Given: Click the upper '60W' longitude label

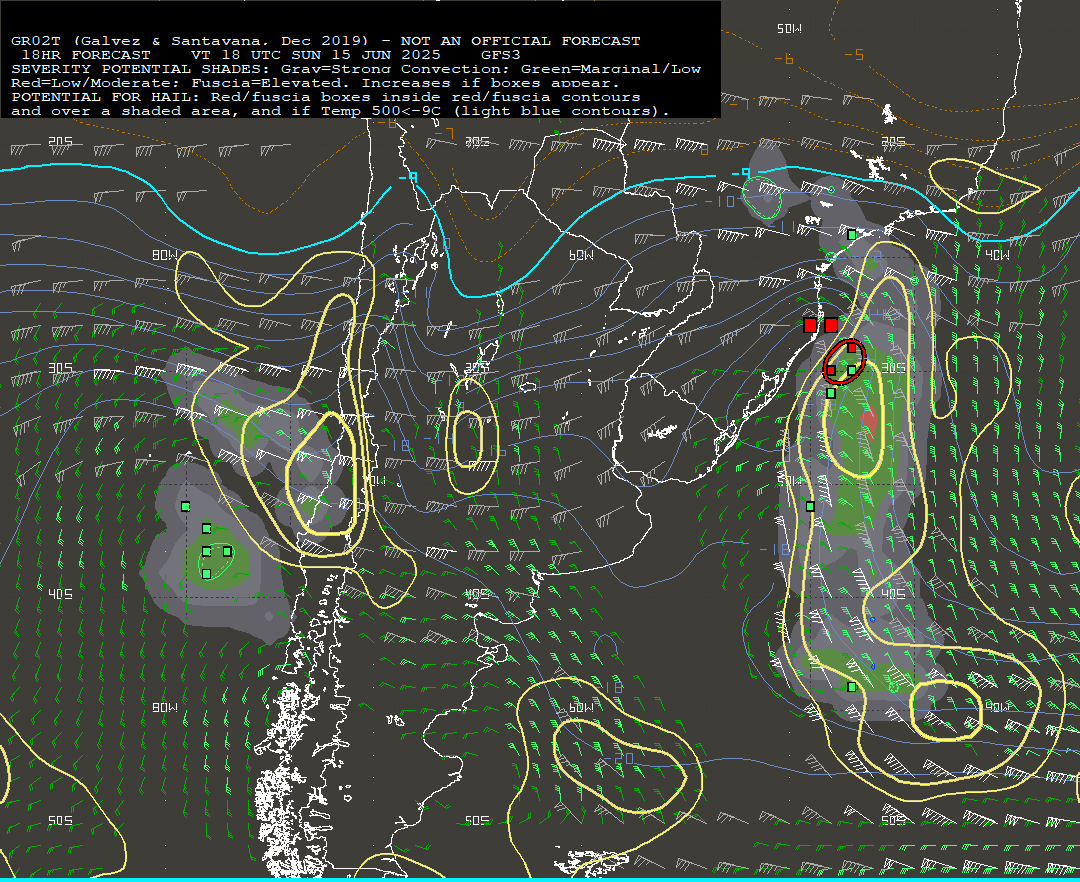Looking at the screenshot, I should point(581,255).
